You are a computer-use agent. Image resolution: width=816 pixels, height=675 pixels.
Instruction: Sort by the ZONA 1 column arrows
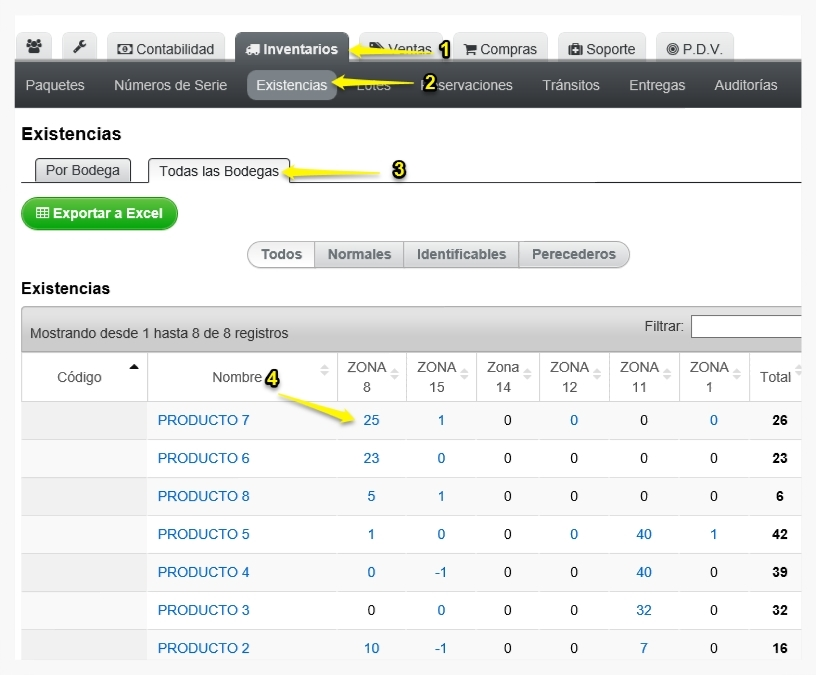736,374
